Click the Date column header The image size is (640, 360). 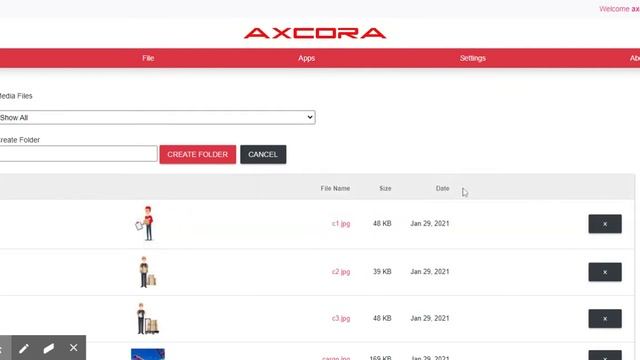442,188
